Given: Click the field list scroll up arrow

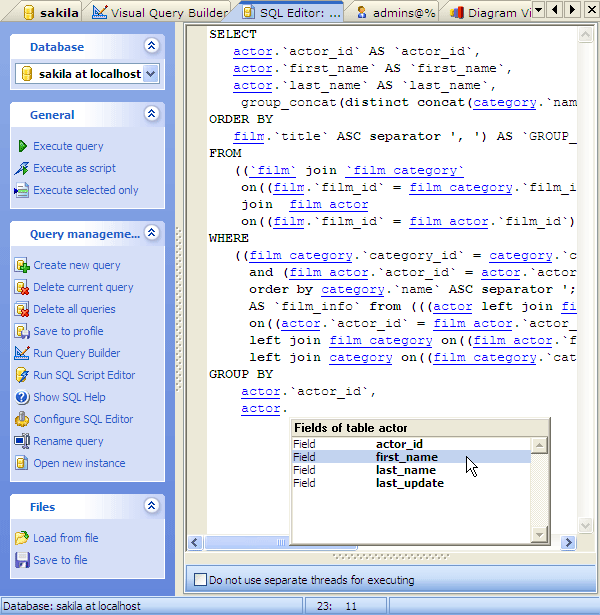Looking at the screenshot, I should [x=539, y=445].
